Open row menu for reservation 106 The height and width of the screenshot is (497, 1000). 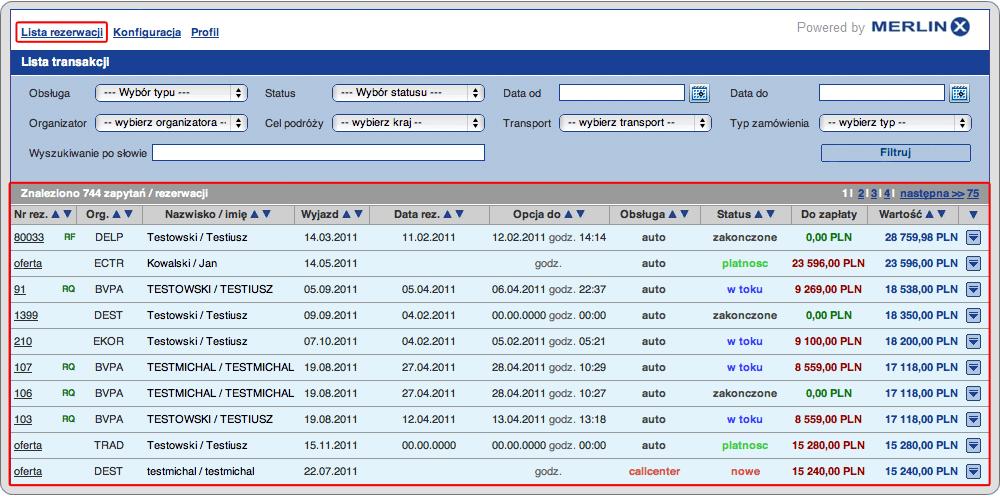click(x=973, y=394)
